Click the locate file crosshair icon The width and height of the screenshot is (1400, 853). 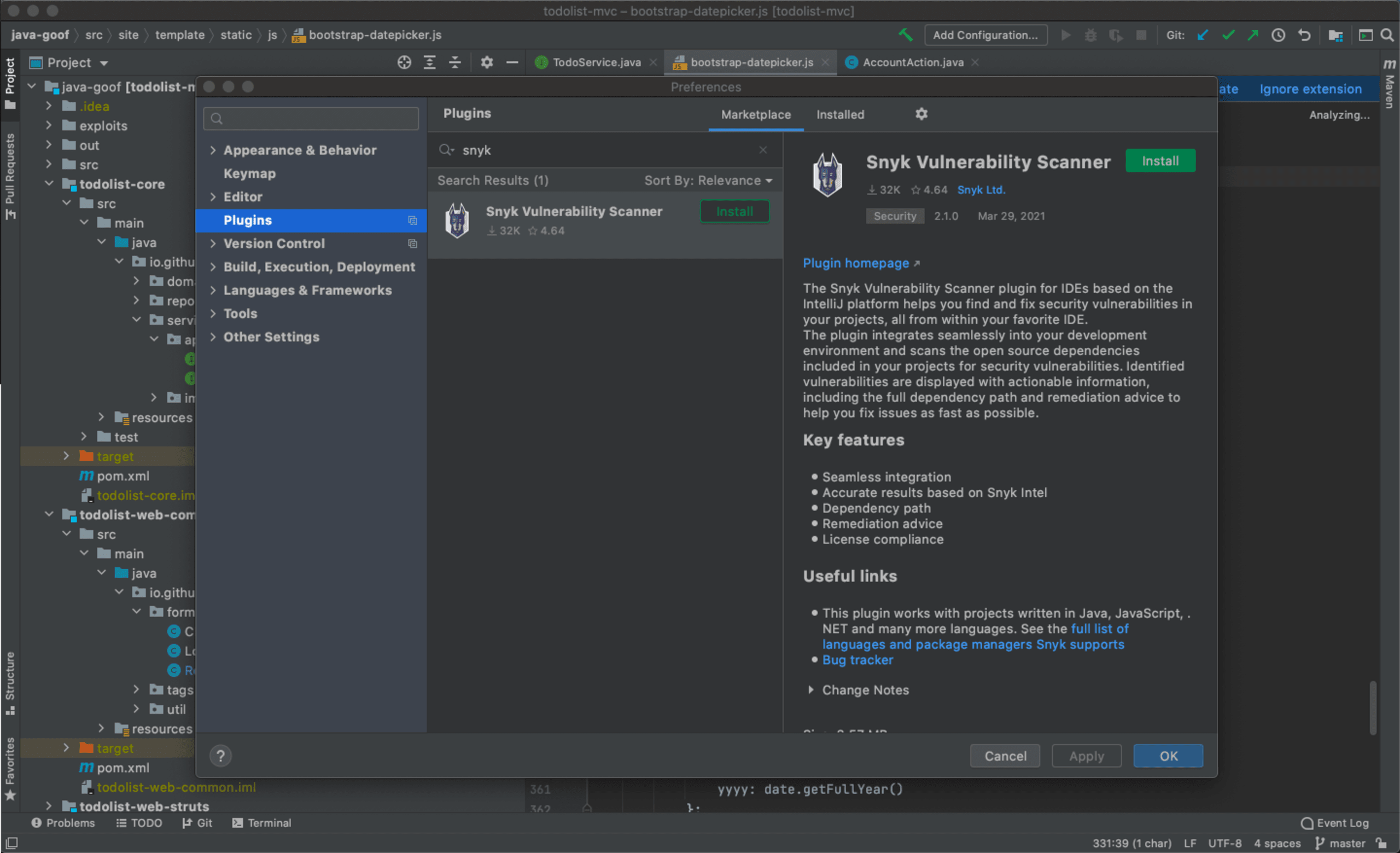click(x=404, y=62)
